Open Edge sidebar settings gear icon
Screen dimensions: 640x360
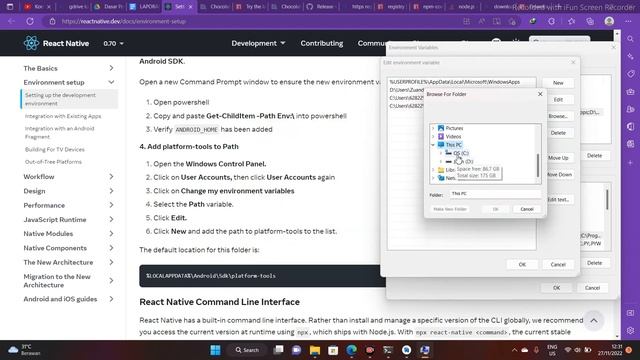631,330
